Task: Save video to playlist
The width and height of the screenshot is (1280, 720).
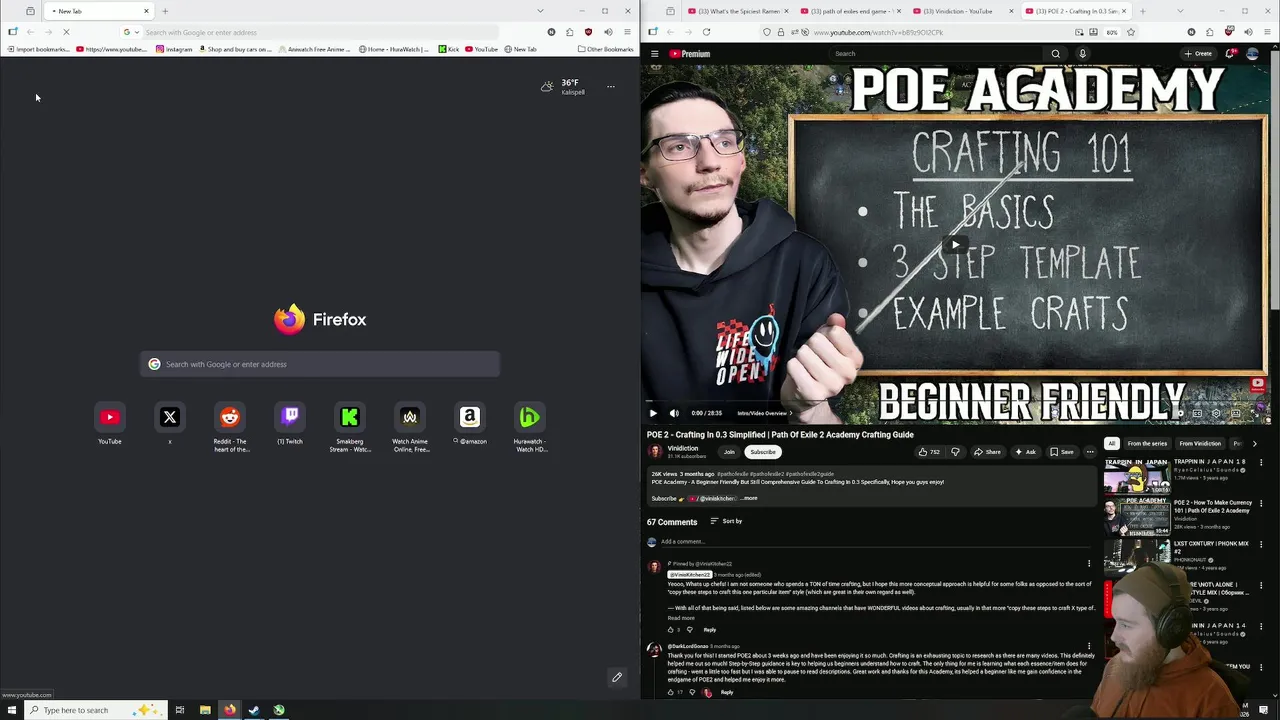Action: 1062,452
